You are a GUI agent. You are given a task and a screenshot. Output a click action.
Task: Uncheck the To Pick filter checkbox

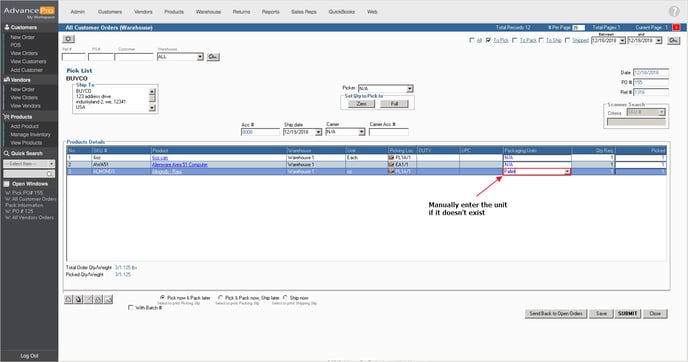coord(488,40)
